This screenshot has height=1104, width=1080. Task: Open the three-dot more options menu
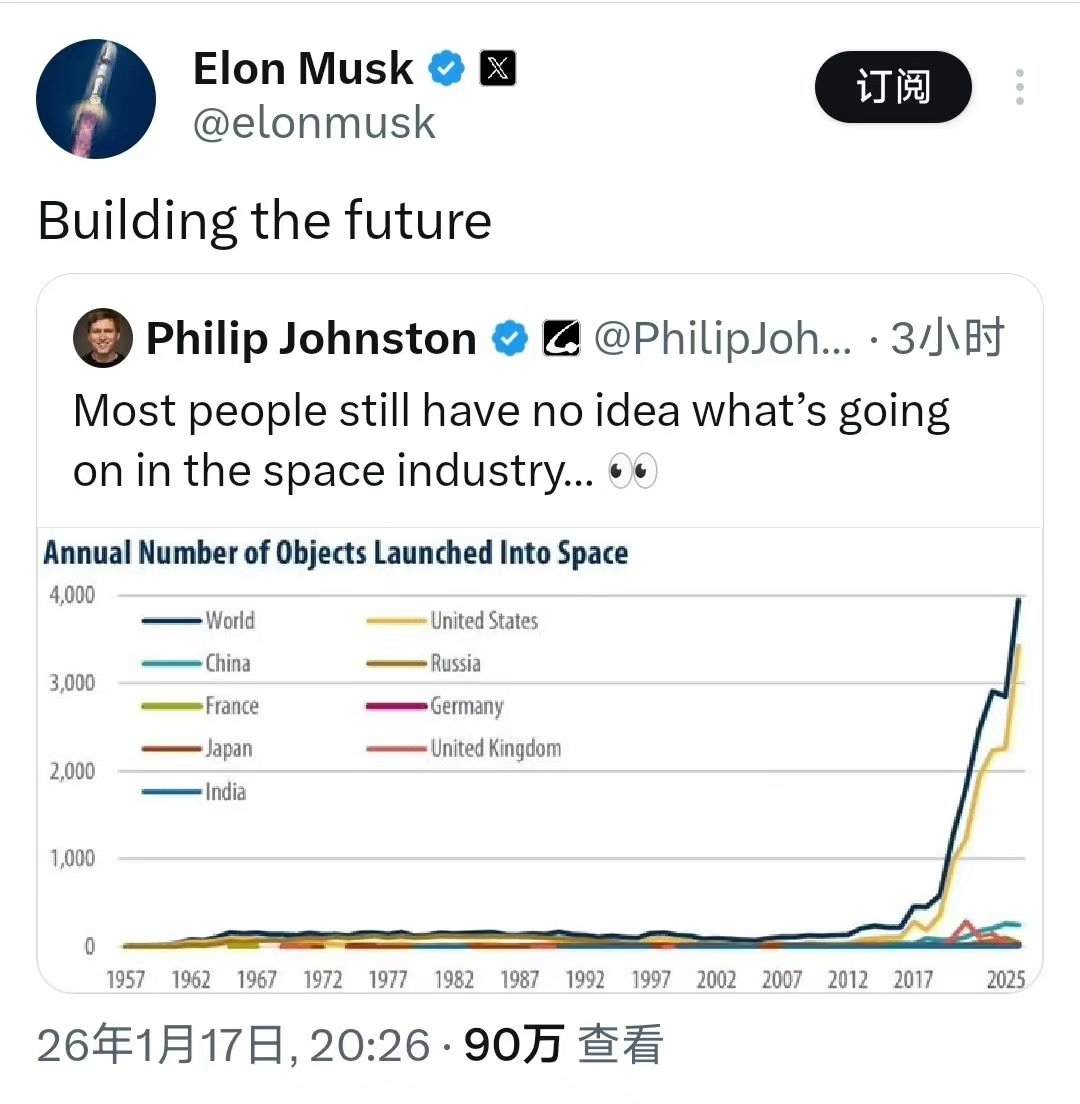(1019, 88)
